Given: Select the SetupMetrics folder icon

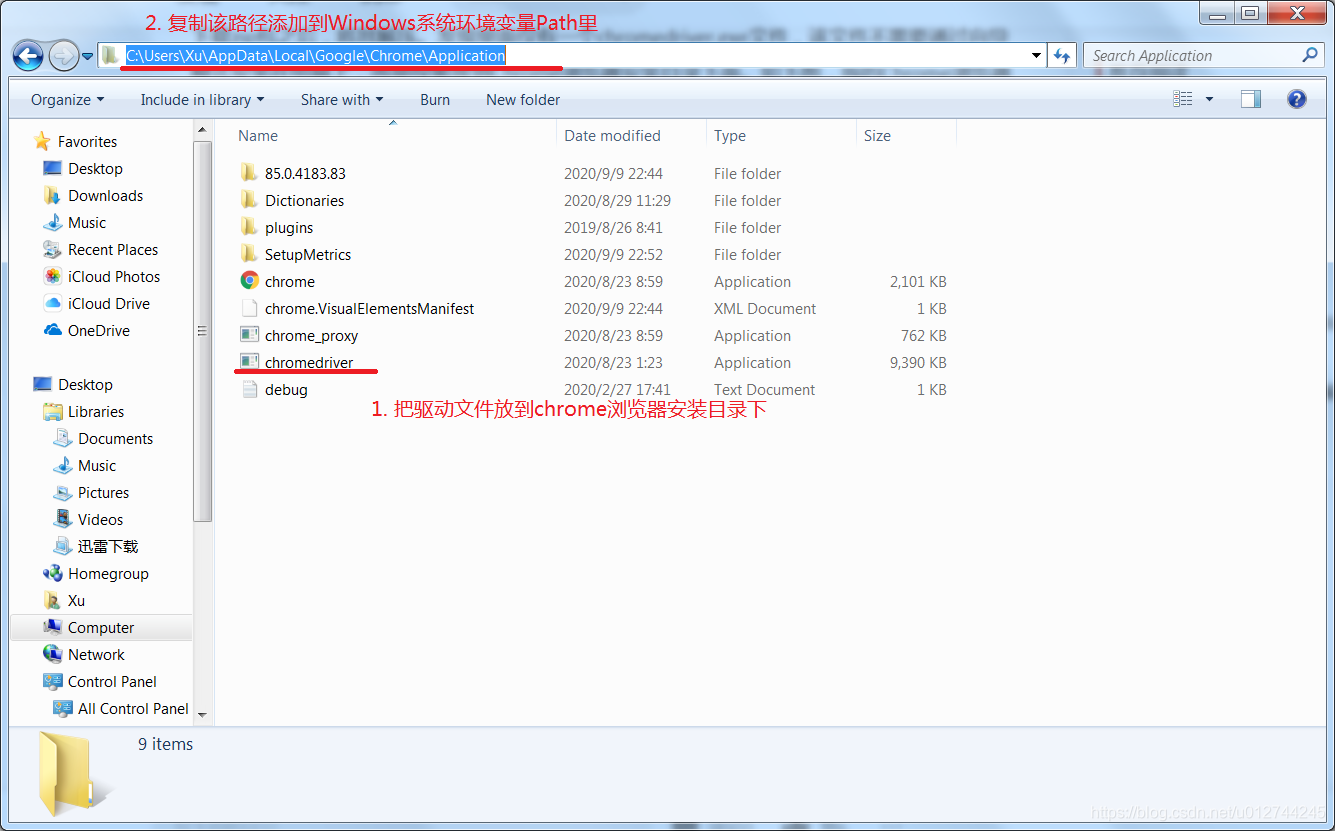Looking at the screenshot, I should point(249,254).
